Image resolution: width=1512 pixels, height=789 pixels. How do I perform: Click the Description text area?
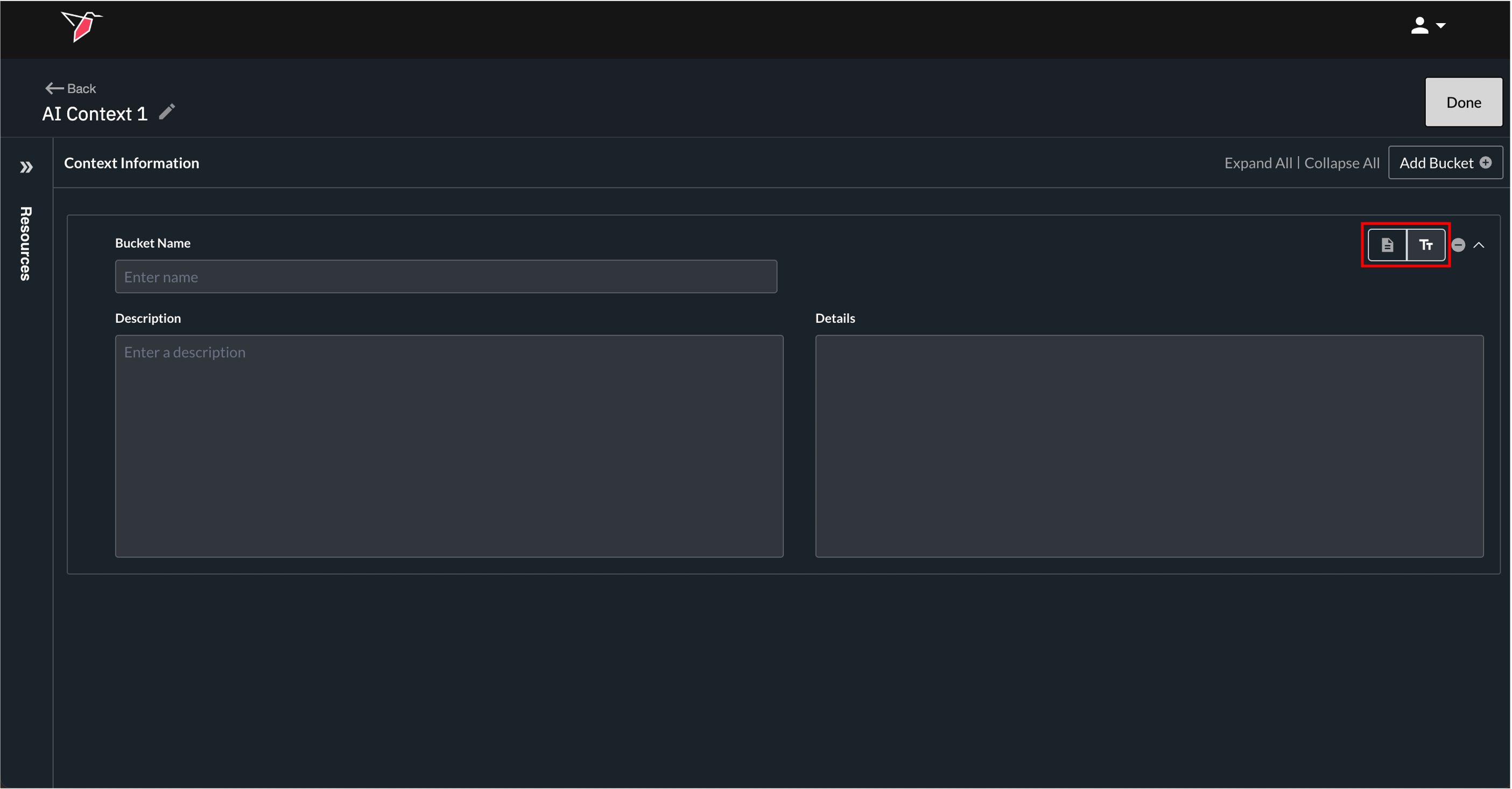449,446
